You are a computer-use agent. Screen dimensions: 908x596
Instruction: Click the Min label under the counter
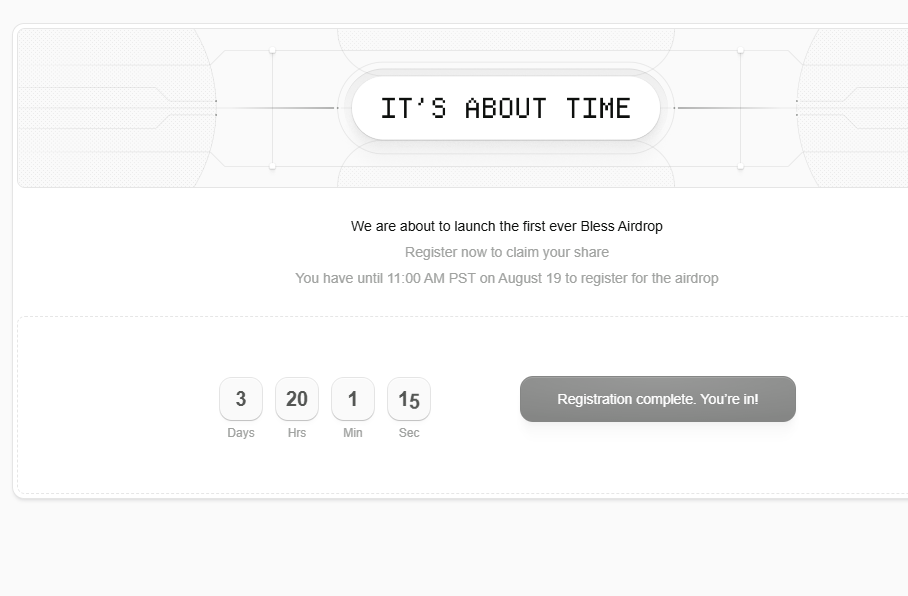pos(353,433)
